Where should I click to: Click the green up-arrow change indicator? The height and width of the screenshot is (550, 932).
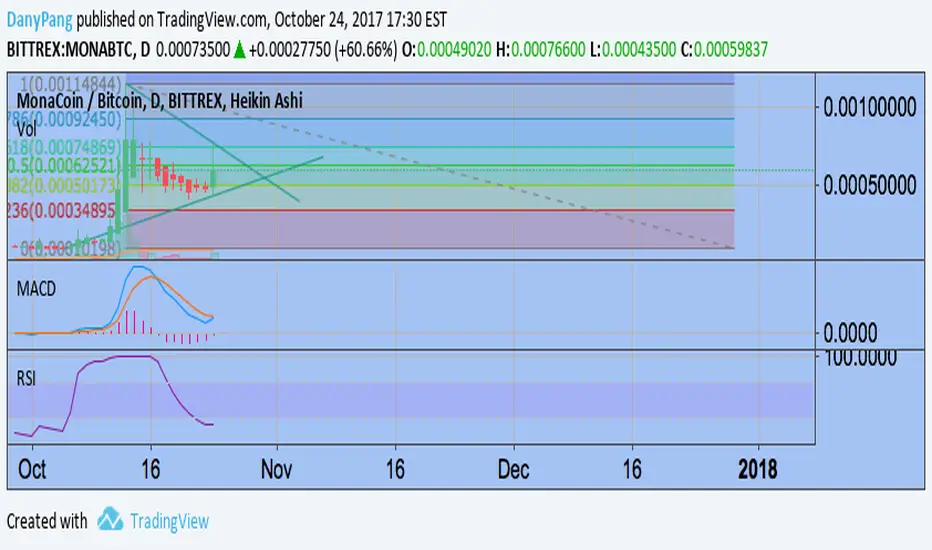pyautogui.click(x=240, y=49)
